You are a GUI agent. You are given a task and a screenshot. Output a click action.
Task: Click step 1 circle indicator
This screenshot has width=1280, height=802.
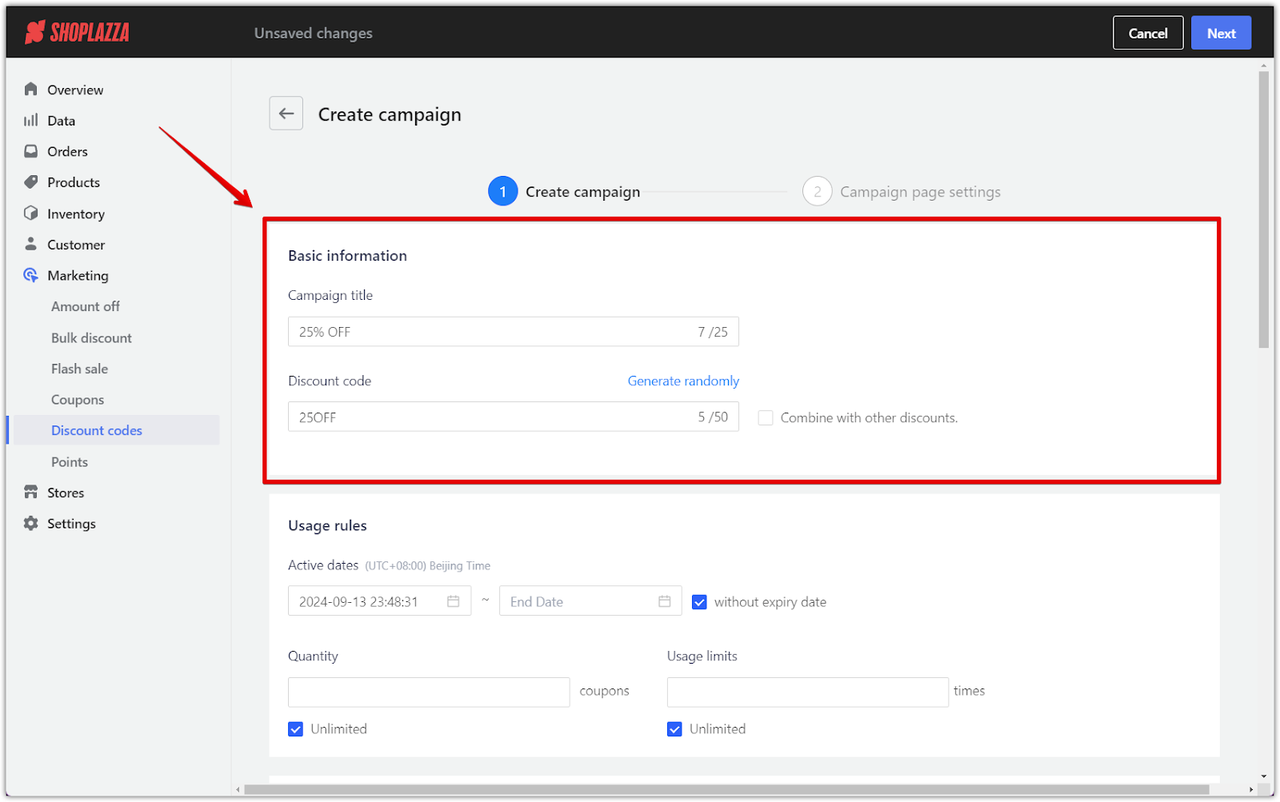tap(502, 191)
